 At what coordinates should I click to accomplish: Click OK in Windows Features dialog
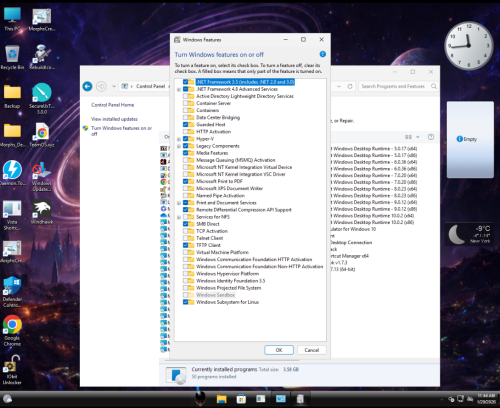coord(279,350)
